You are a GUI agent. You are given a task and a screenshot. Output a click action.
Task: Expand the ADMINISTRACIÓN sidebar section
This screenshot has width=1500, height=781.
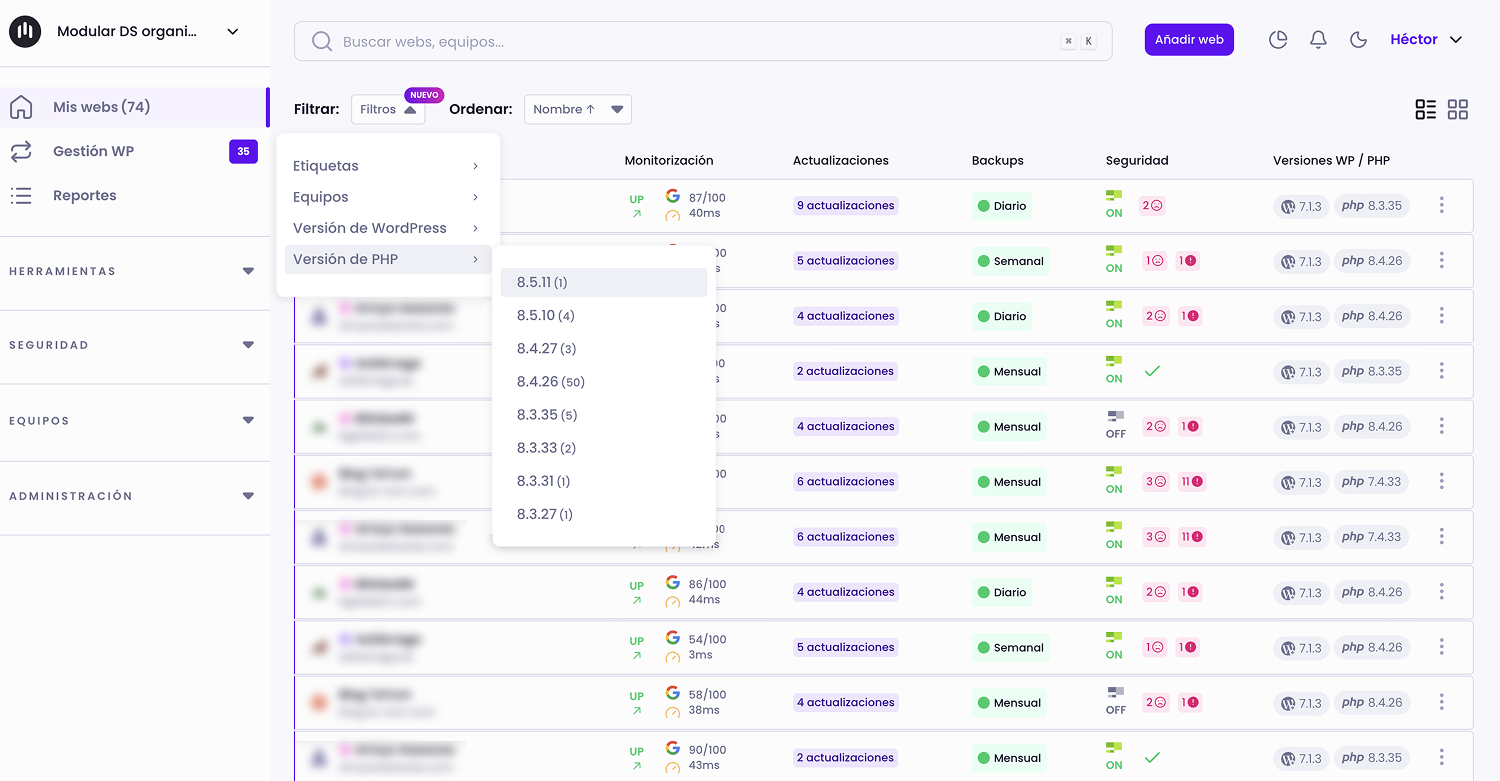click(134, 496)
